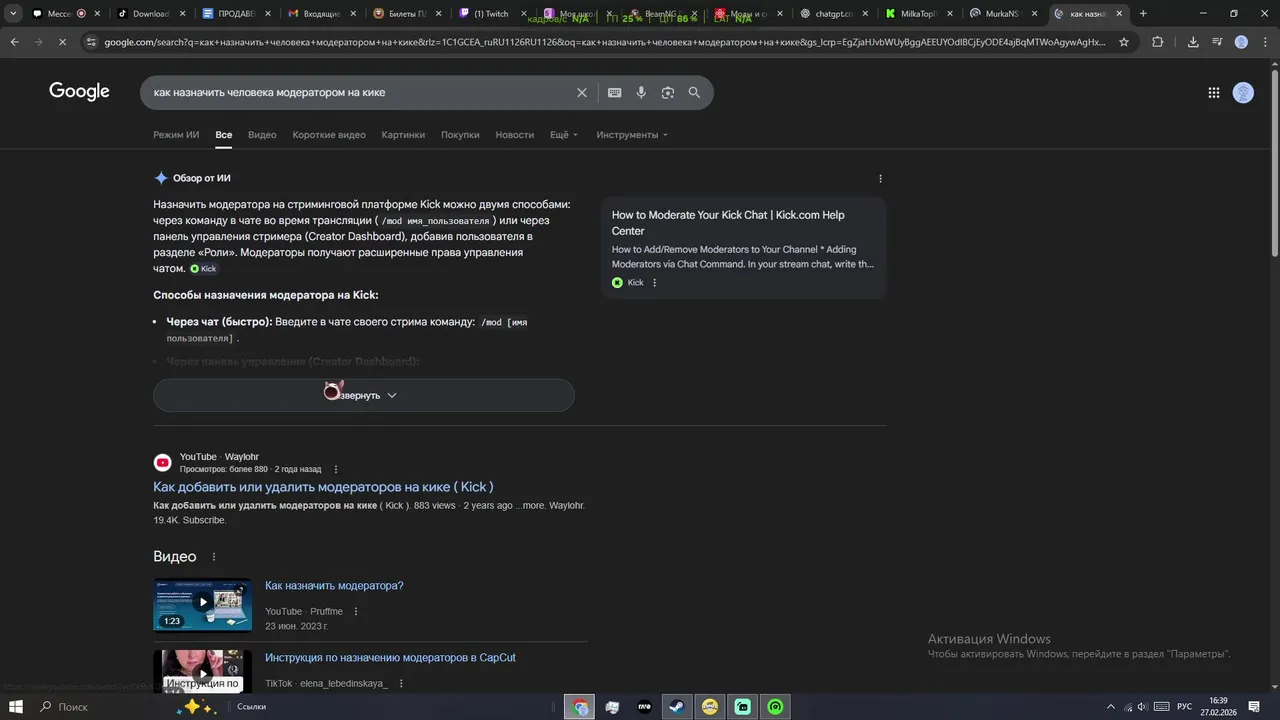This screenshot has height=720, width=1280.
Task: Open volume control in system tray
Action: tap(1142, 707)
